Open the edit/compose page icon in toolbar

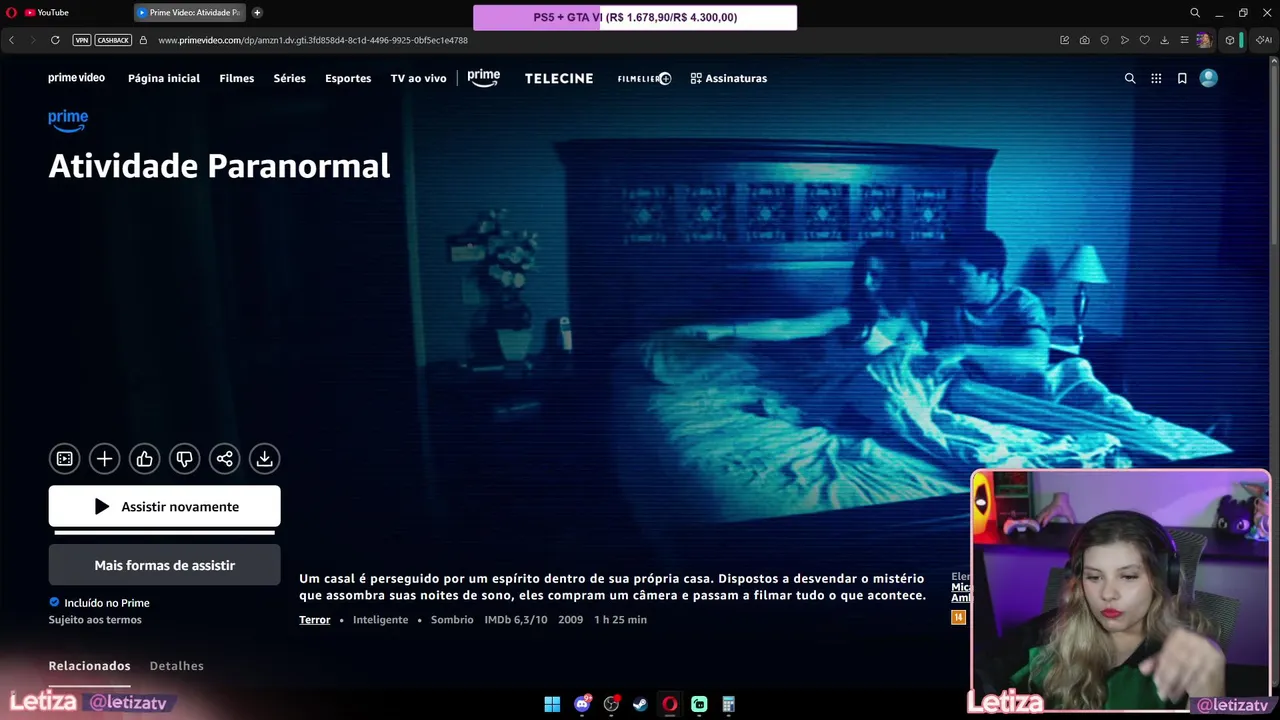pyautogui.click(x=1064, y=40)
